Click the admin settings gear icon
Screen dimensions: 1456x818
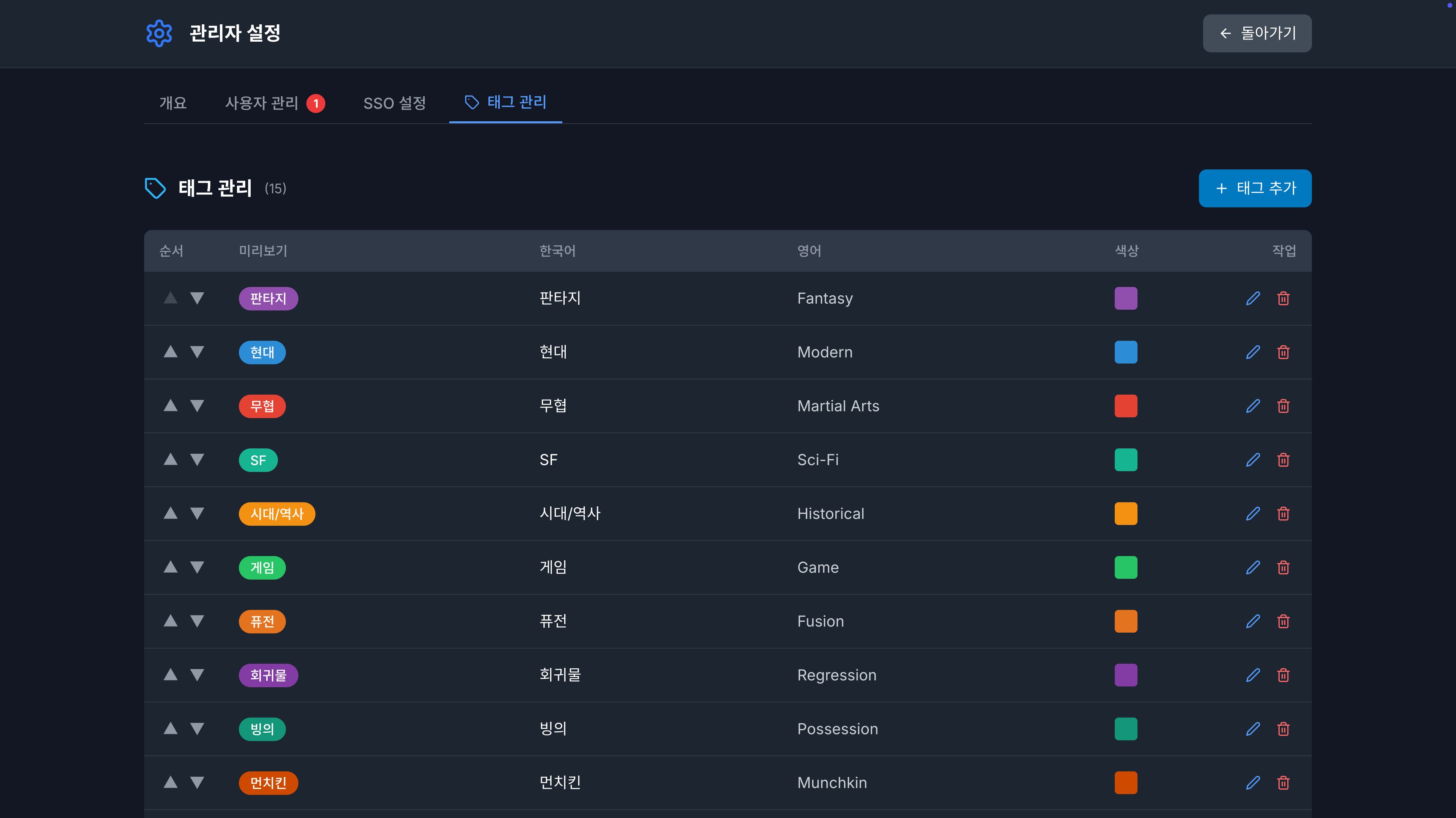(x=159, y=33)
